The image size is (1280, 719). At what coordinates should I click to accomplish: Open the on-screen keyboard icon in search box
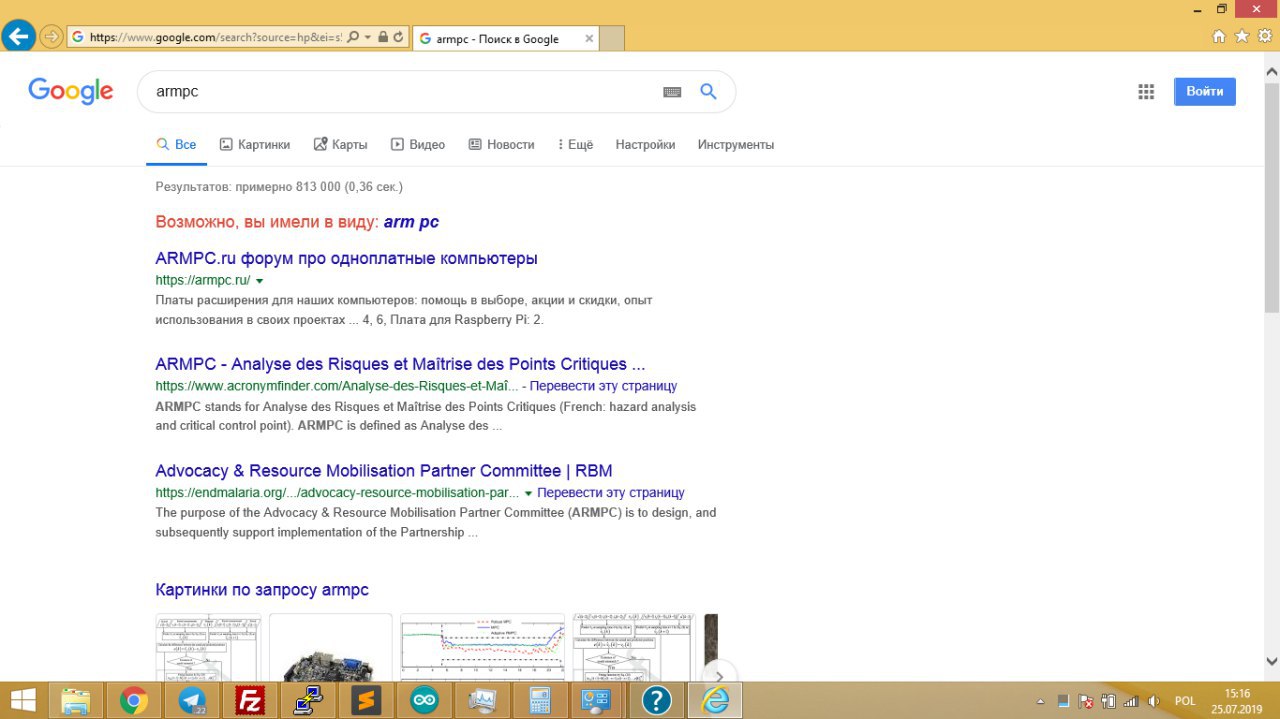672,92
